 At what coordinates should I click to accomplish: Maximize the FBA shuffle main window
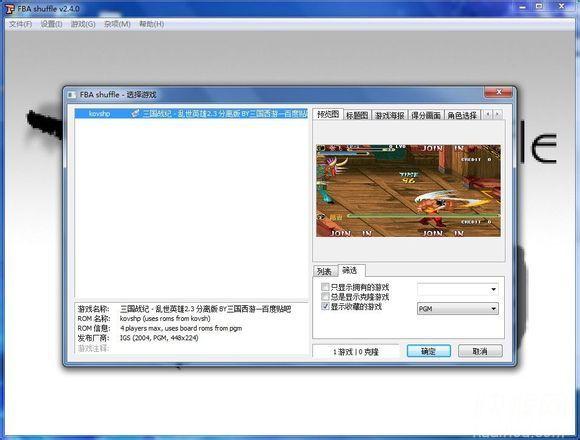(540, 6)
